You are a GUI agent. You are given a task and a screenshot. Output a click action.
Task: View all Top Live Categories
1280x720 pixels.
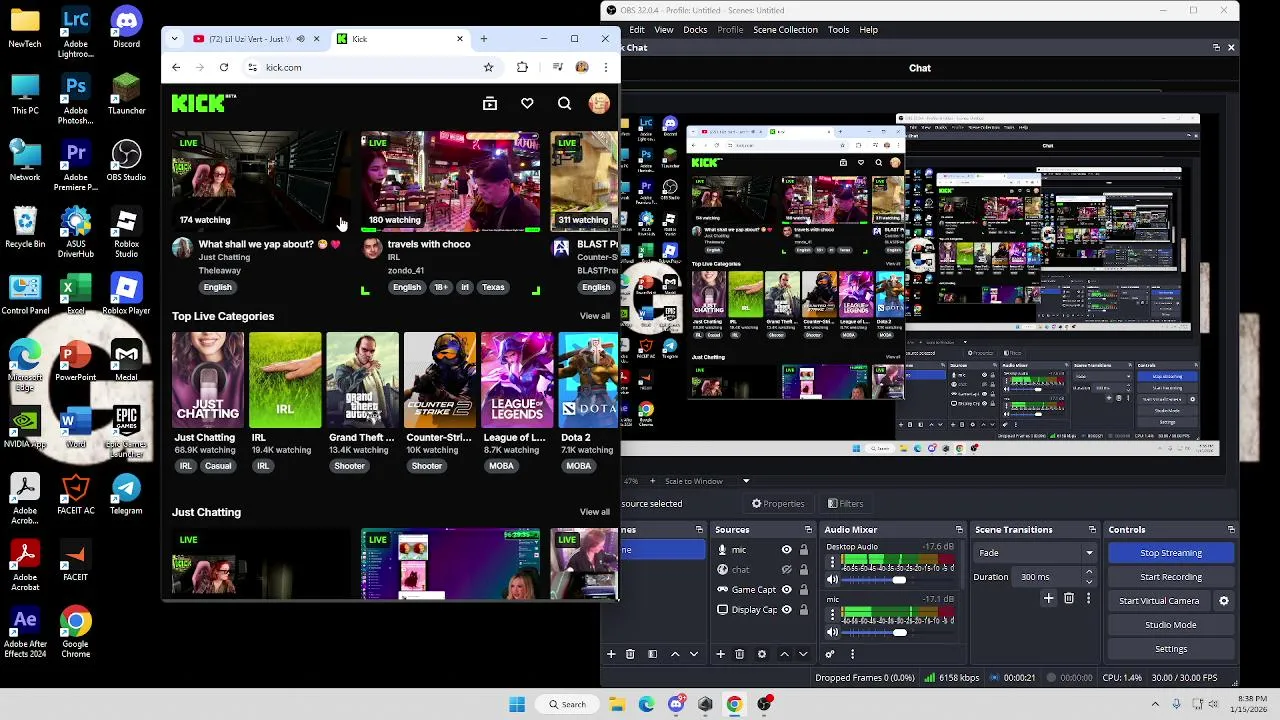point(595,316)
